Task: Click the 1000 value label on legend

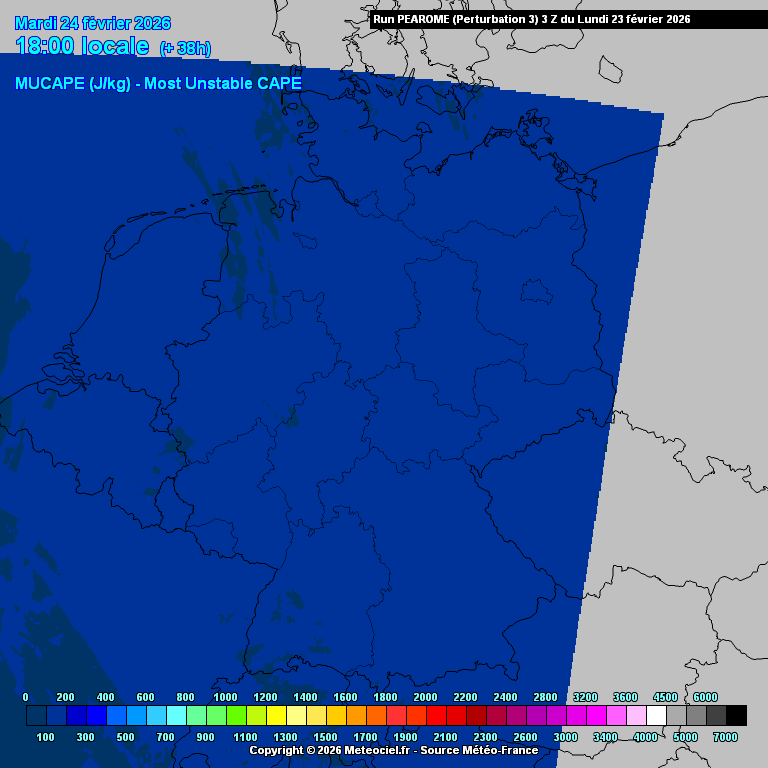Action: pos(225,697)
